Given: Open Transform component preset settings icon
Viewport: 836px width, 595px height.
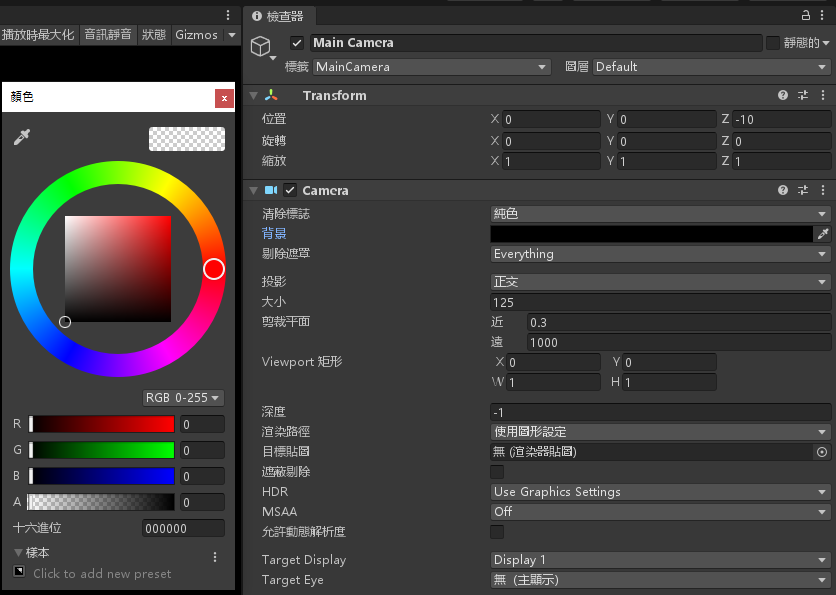Looking at the screenshot, I should point(803,96).
